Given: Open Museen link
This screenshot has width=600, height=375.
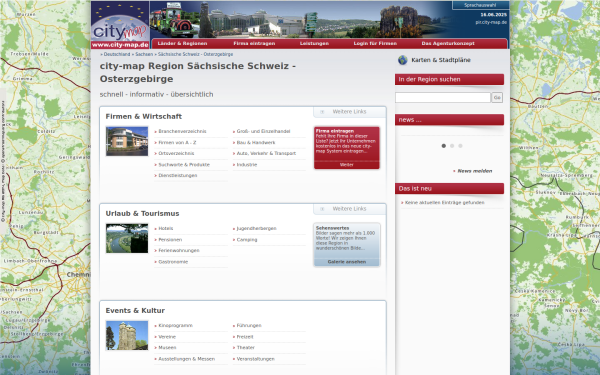Looking at the screenshot, I should 167,348.
